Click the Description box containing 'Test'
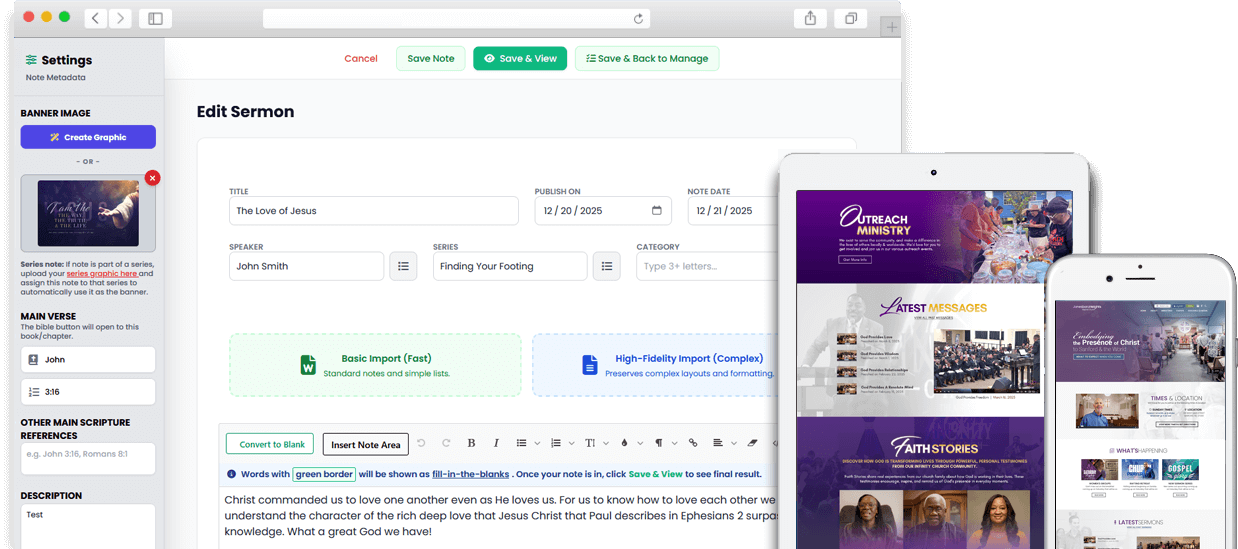 pos(88,526)
